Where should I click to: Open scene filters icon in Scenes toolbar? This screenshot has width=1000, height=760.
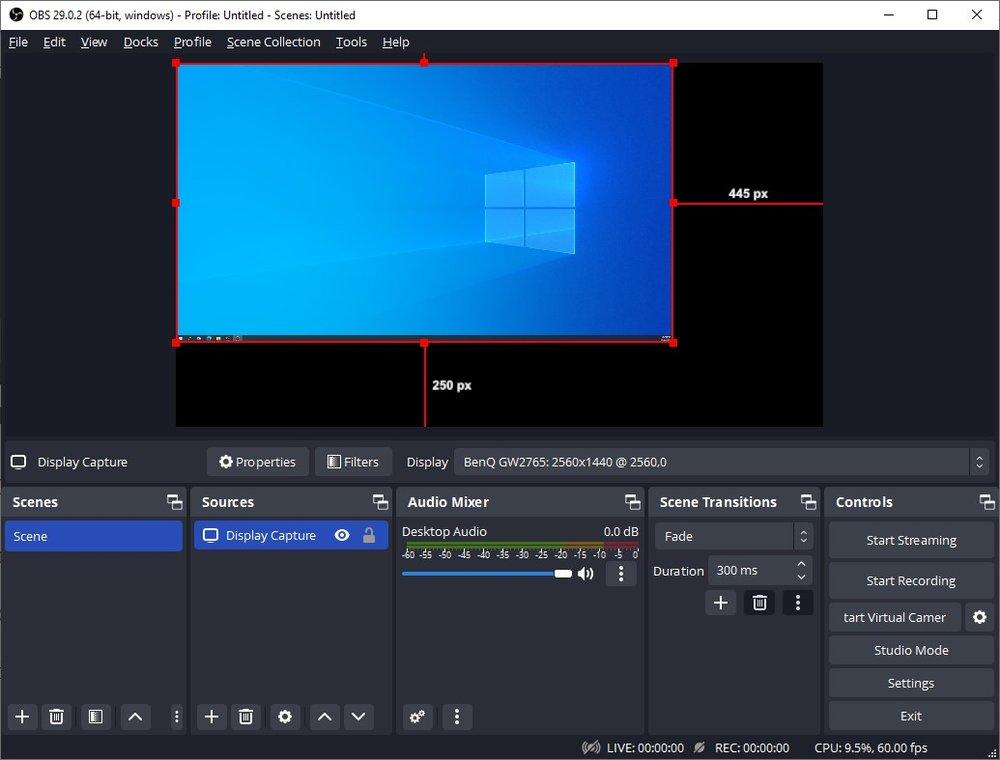tap(96, 717)
